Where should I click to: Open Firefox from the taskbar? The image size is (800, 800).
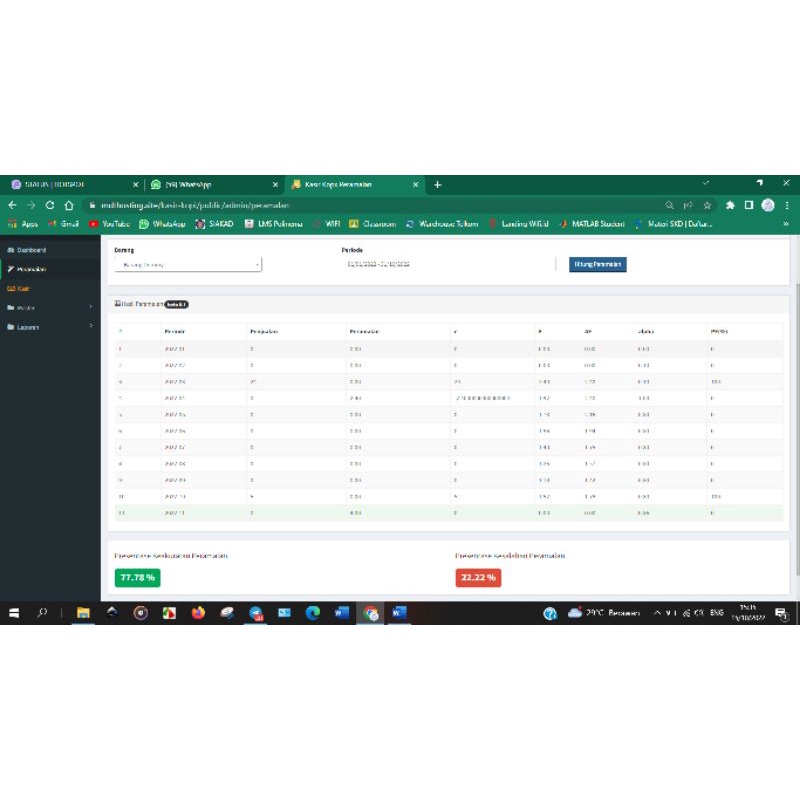(198, 613)
